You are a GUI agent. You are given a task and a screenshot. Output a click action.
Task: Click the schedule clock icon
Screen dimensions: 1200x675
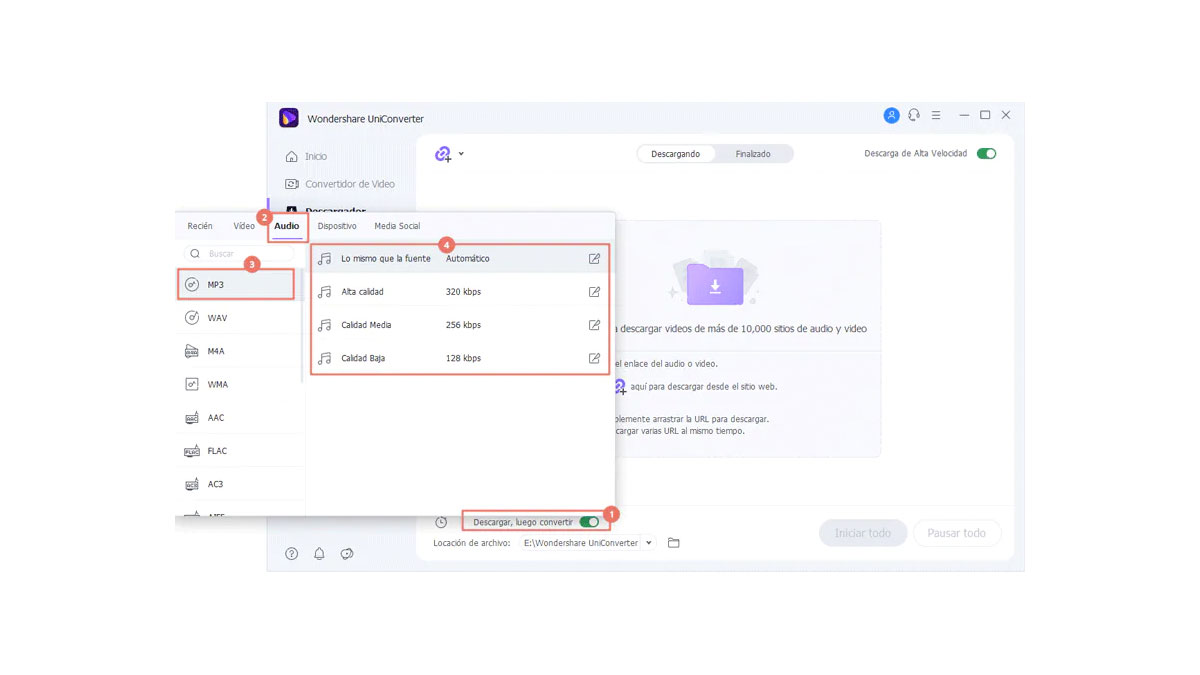coord(441,522)
